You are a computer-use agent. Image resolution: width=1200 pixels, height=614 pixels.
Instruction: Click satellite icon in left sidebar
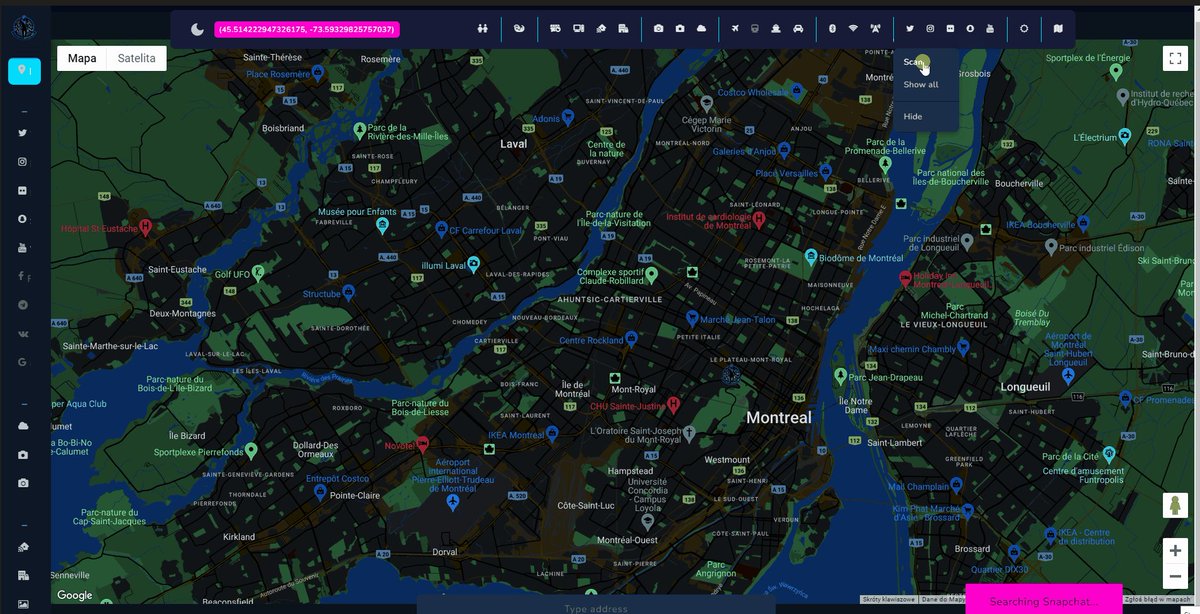point(23,547)
